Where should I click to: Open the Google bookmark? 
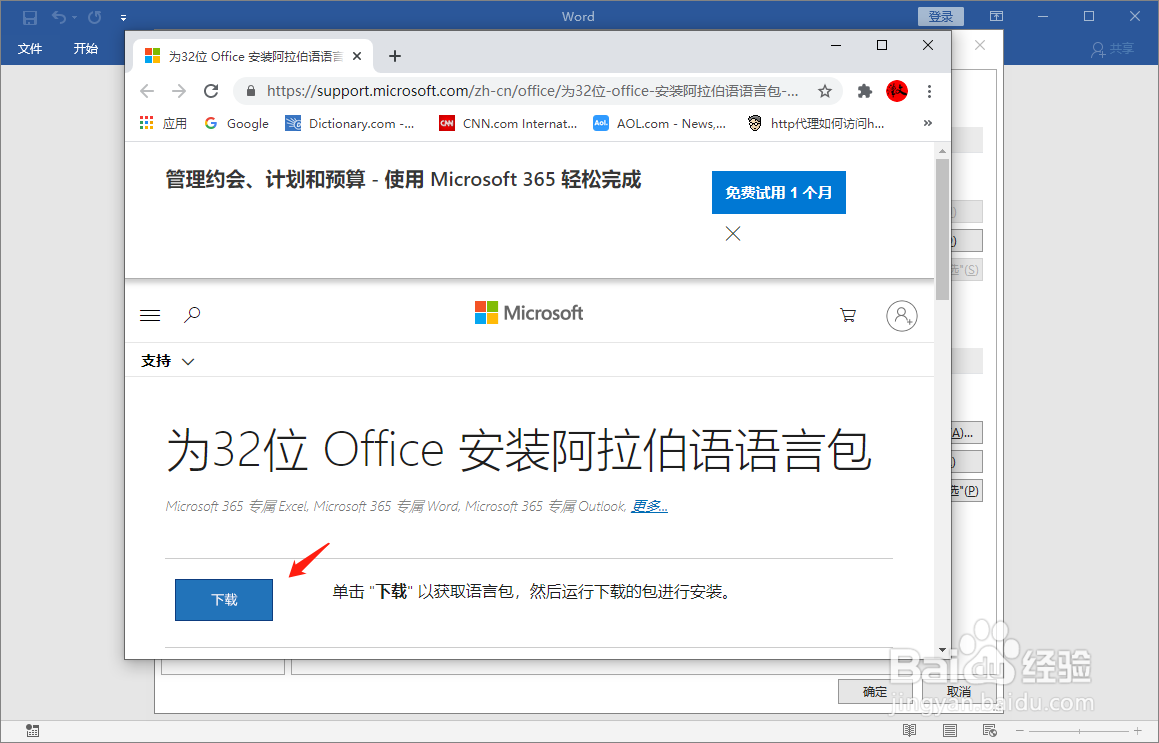click(237, 123)
